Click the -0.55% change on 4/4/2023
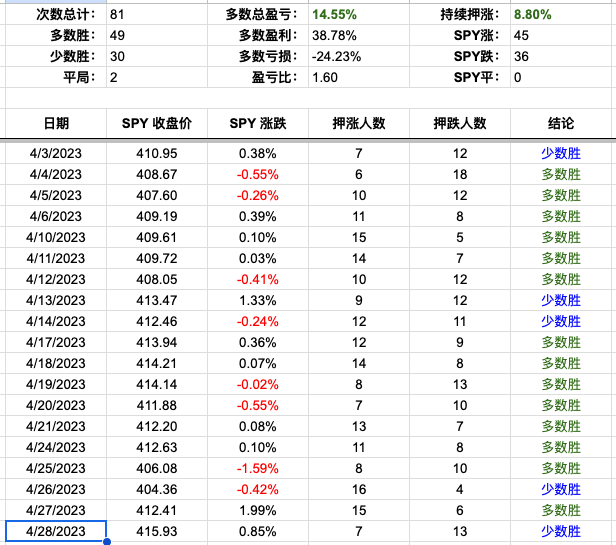 (258, 174)
